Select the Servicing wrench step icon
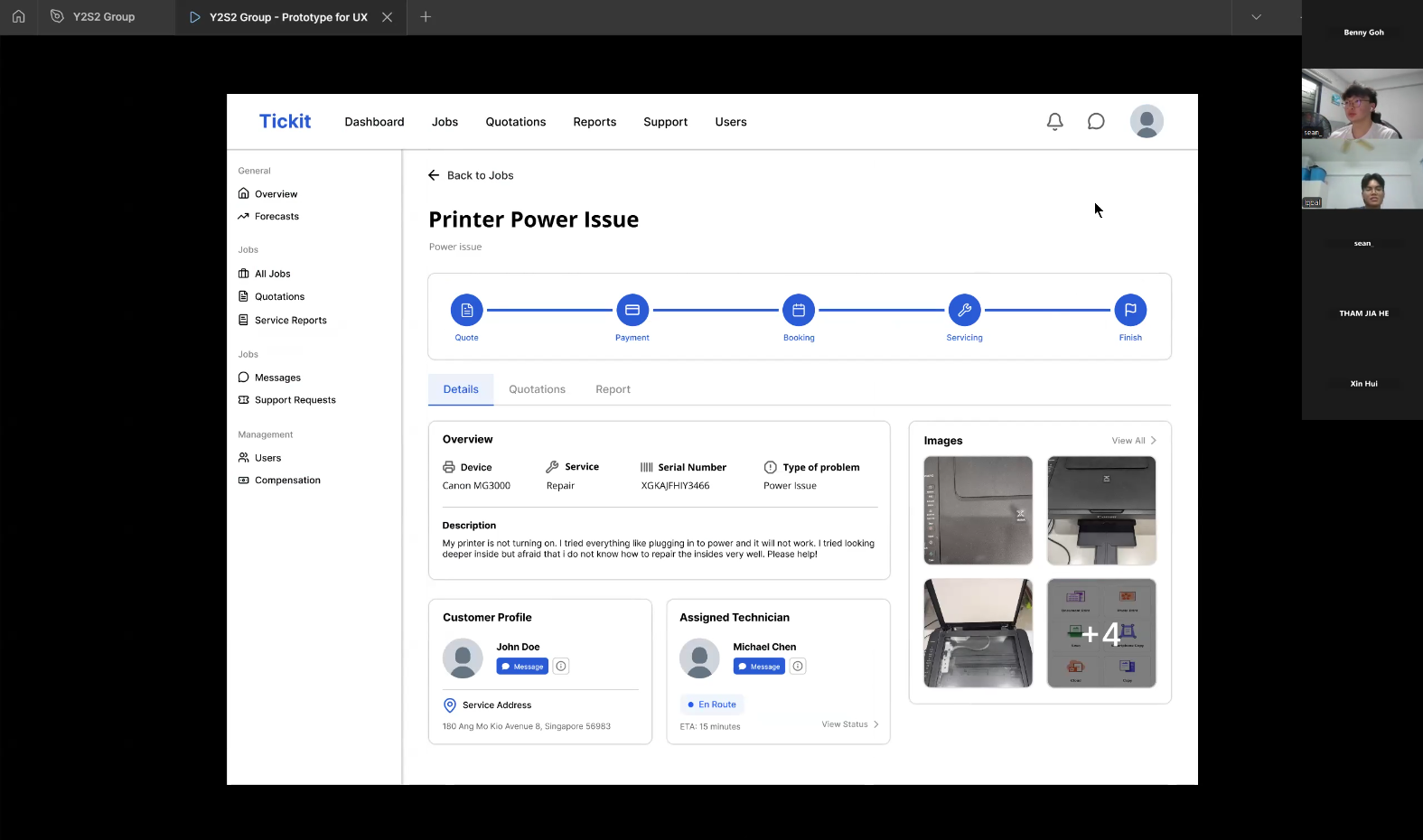 click(x=964, y=311)
